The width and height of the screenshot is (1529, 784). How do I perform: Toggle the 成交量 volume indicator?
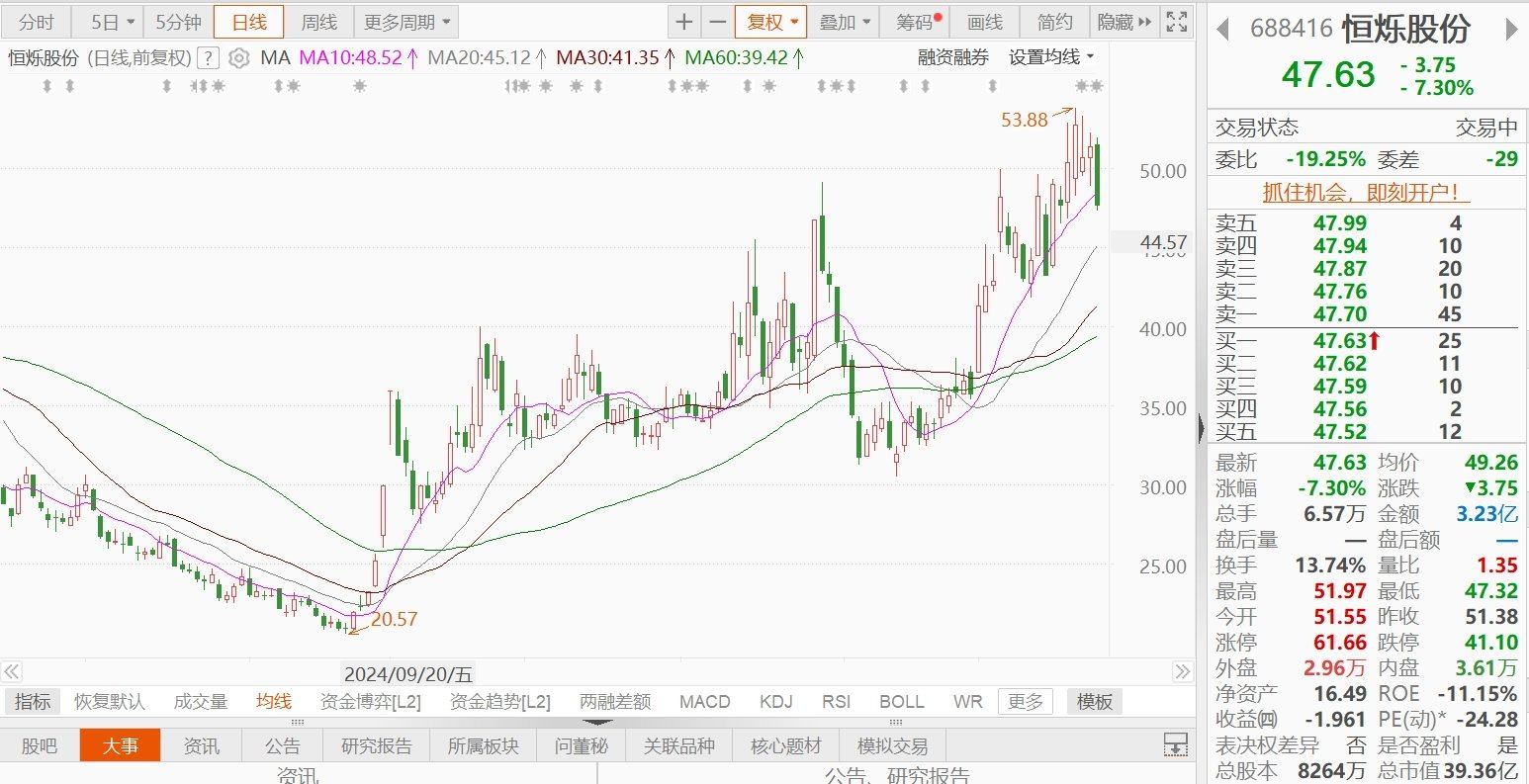(201, 702)
